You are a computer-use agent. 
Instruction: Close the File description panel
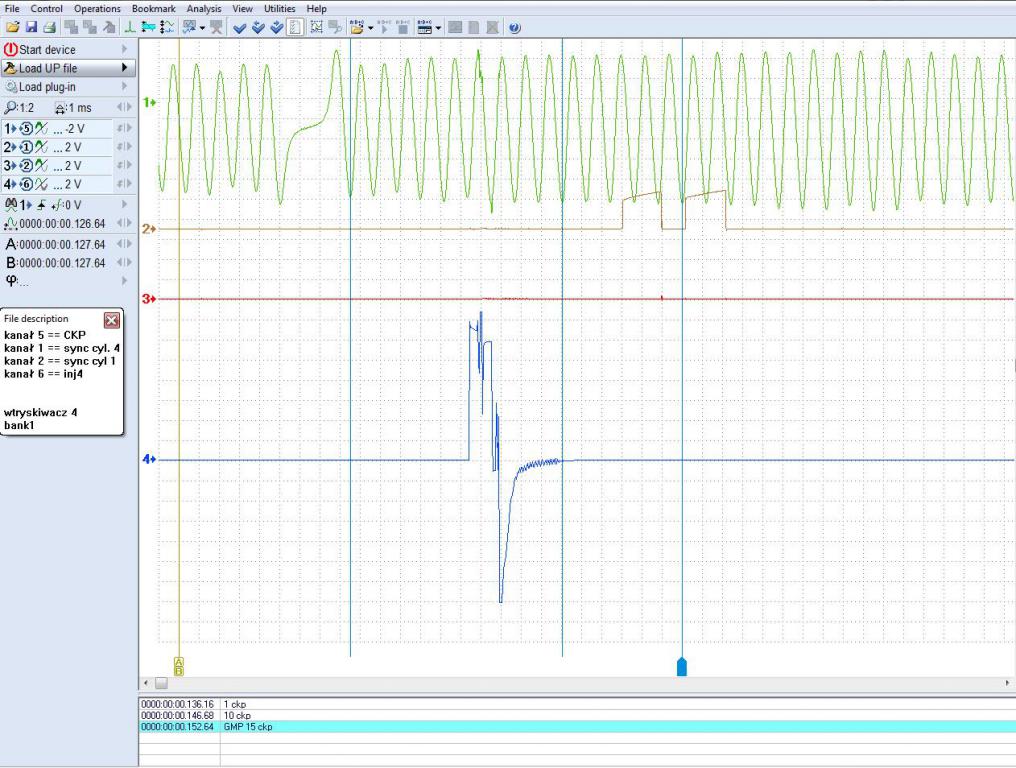(x=112, y=320)
